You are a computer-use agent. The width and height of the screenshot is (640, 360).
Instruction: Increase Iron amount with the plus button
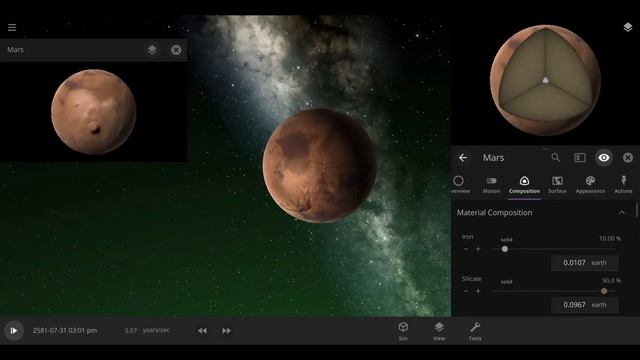(478, 249)
